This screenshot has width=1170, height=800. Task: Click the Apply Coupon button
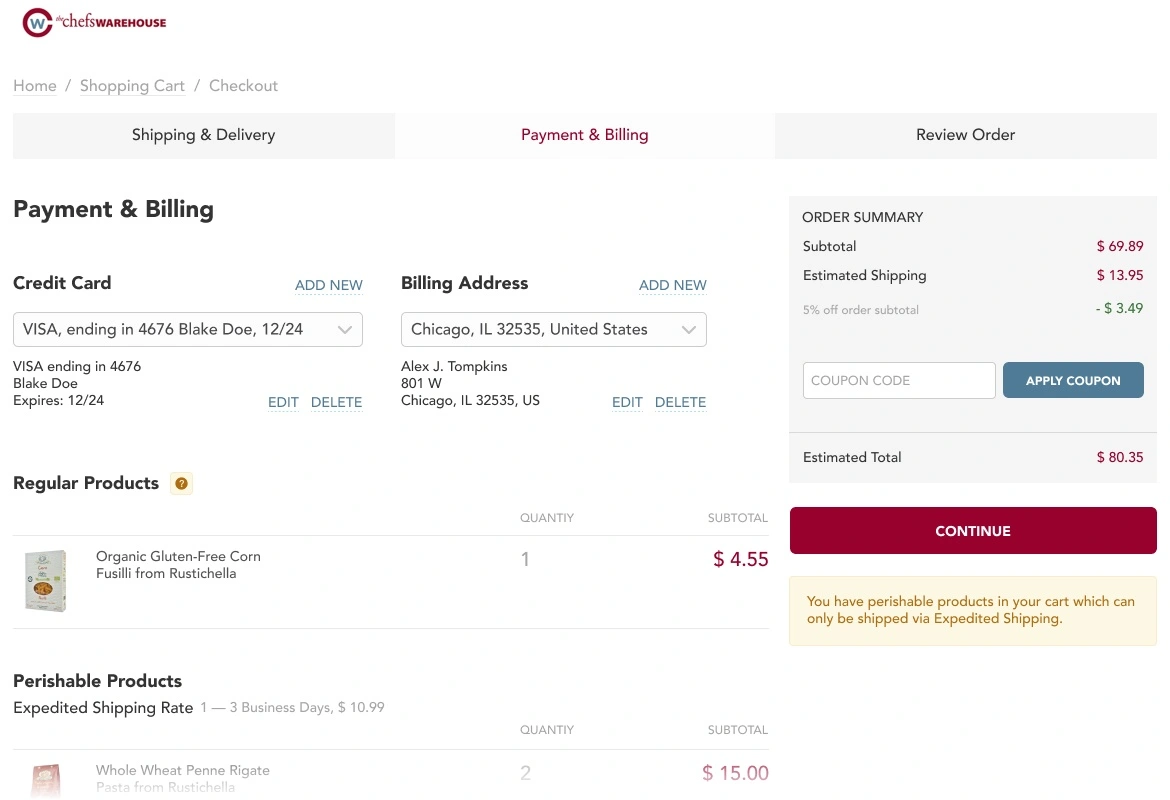[1073, 380]
